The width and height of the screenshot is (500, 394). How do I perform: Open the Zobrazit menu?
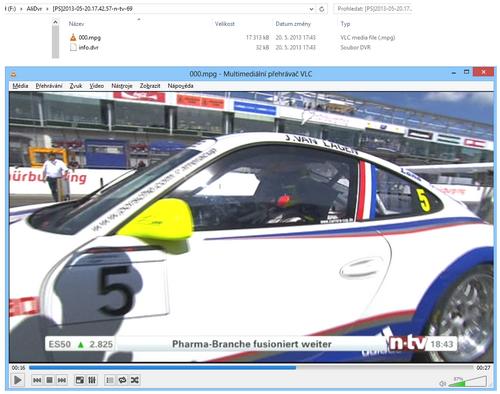point(150,86)
